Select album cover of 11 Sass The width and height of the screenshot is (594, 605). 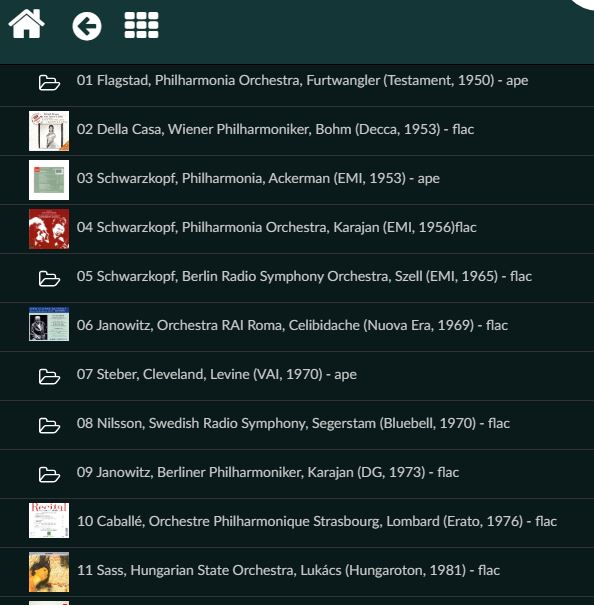click(x=49, y=572)
